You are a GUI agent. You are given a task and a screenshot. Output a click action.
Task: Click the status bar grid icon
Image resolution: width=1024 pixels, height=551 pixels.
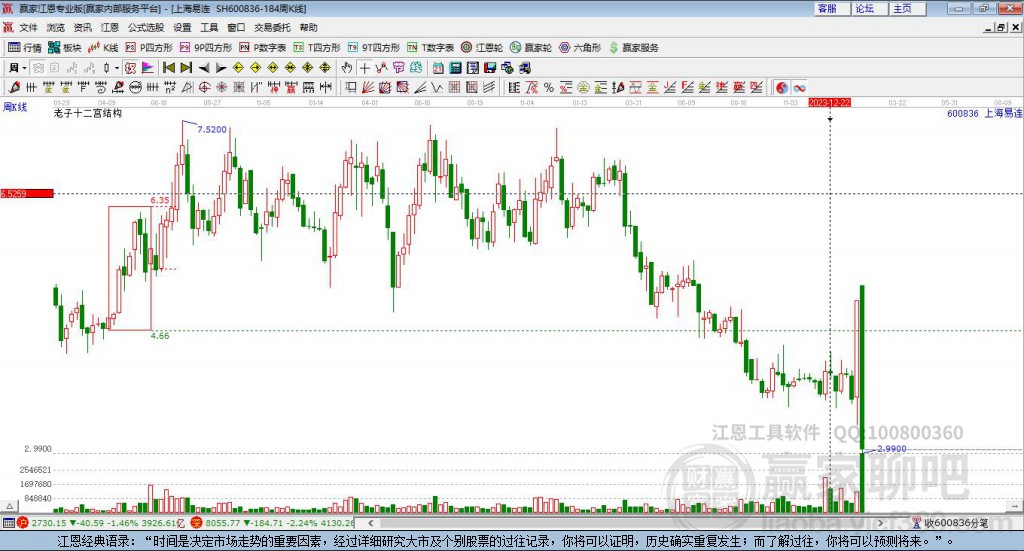[x=8, y=523]
